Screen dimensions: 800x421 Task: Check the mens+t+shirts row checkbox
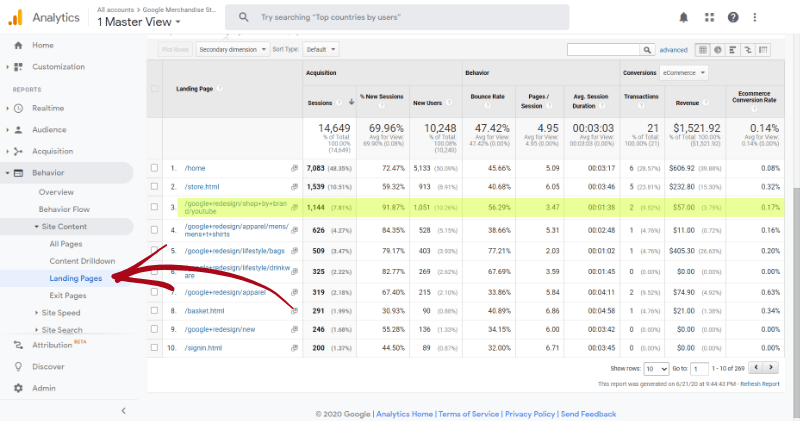click(155, 230)
